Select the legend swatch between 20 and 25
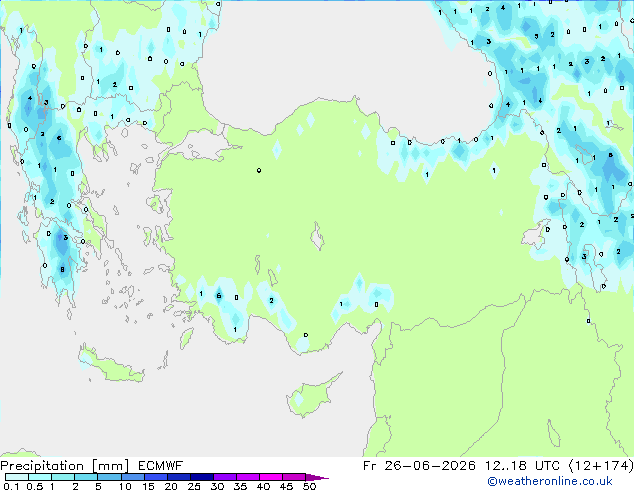This screenshot has height=490, width=634. point(179,477)
